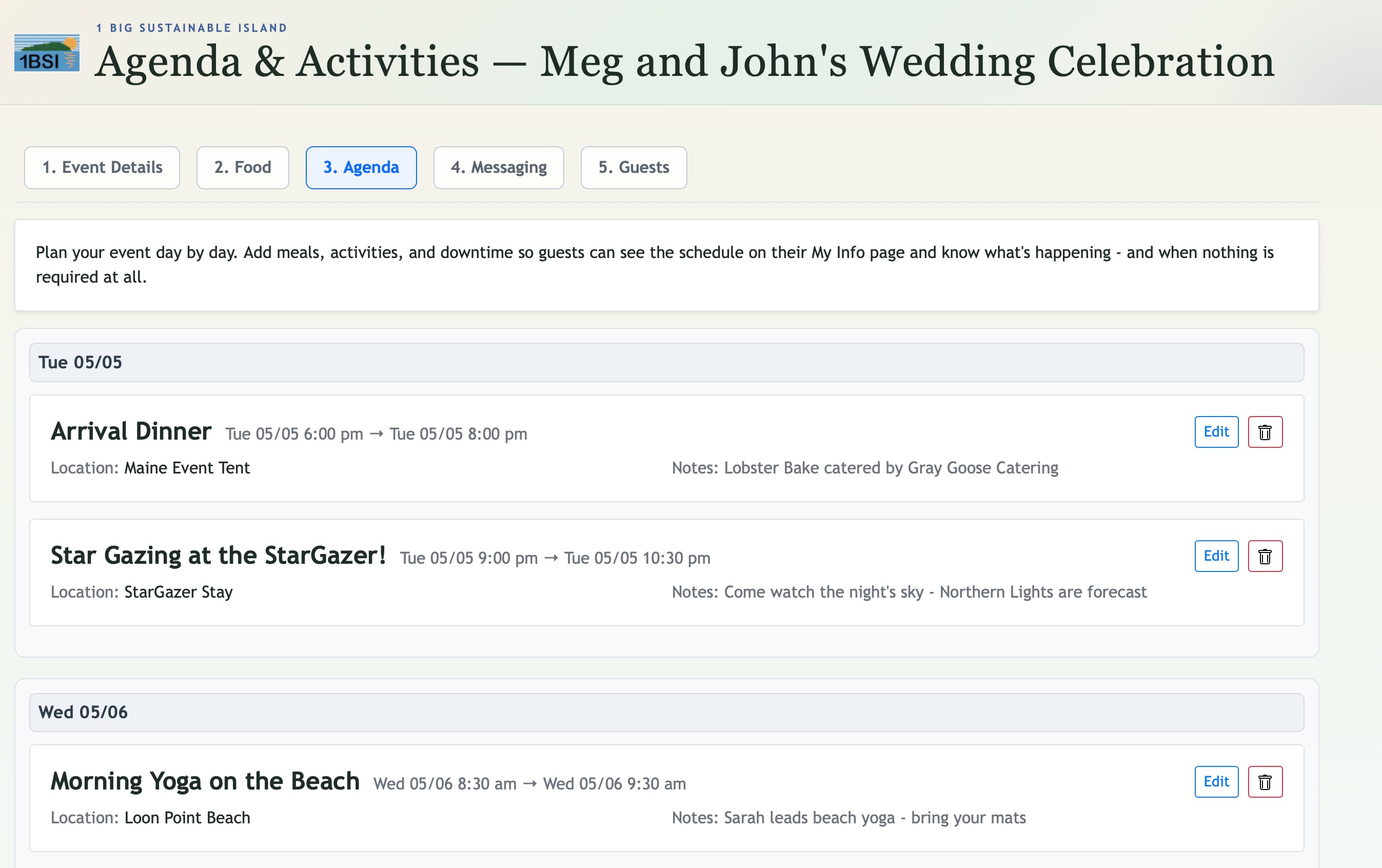Remove the Morning Yoga on the Beach activity
1382x868 pixels.
coord(1266,781)
